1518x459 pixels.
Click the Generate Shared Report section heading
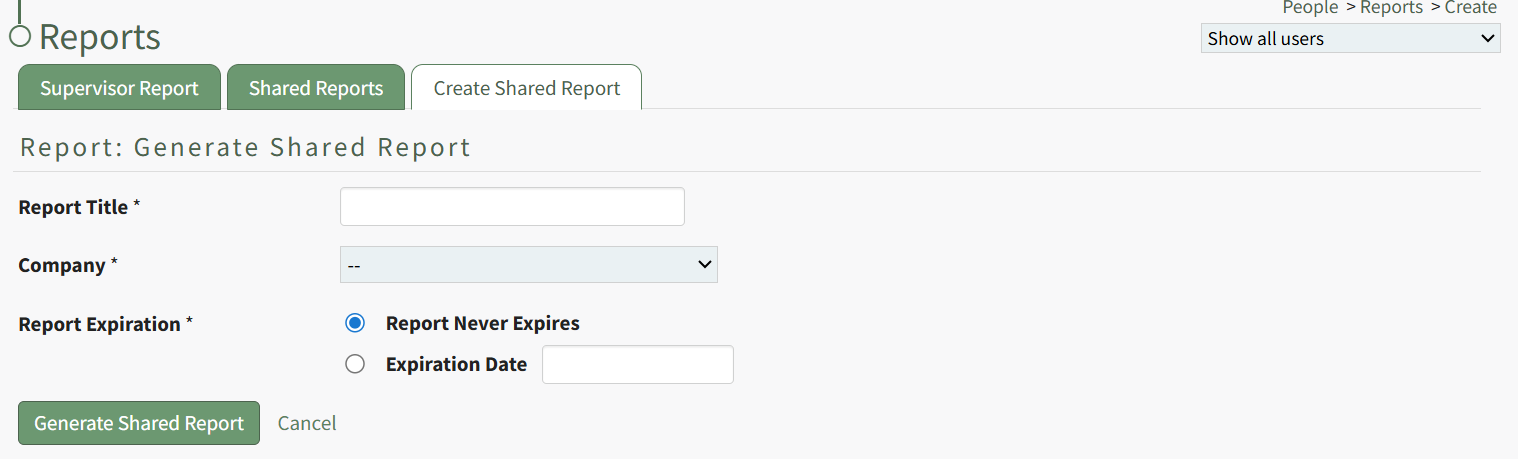[x=245, y=148]
